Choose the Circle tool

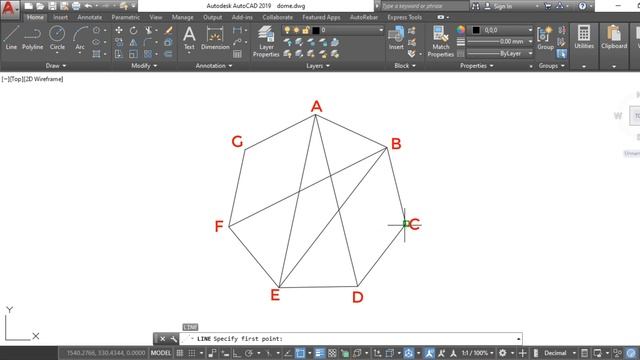[x=57, y=38]
